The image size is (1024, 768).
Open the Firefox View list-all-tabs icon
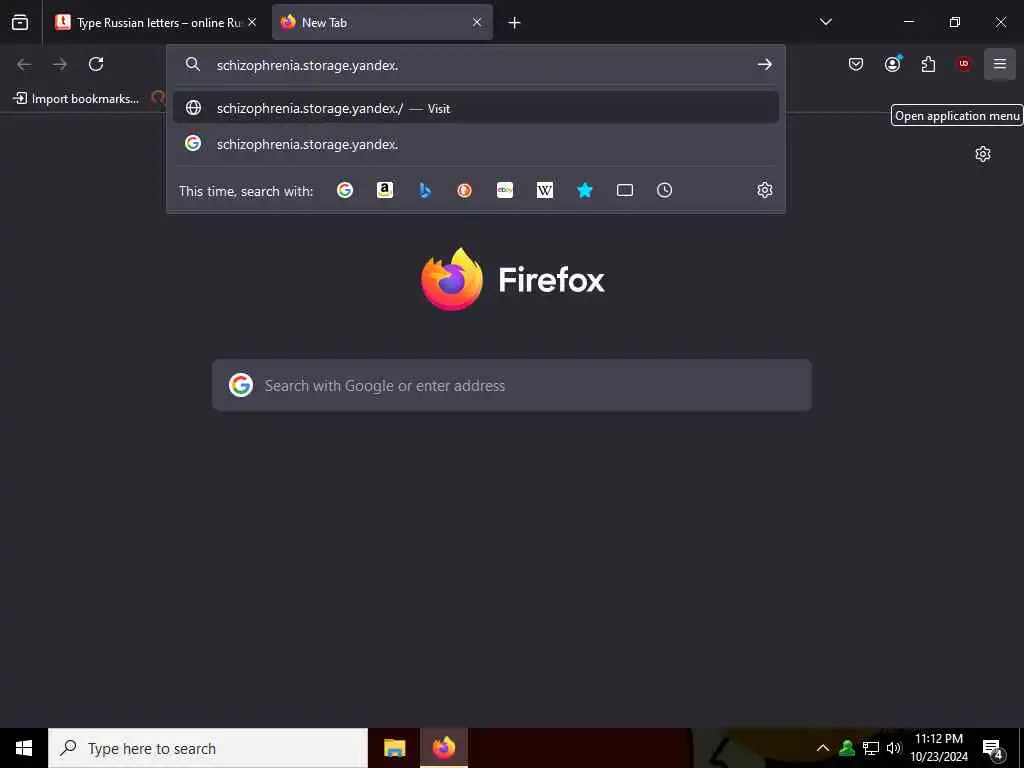[x=20, y=22]
